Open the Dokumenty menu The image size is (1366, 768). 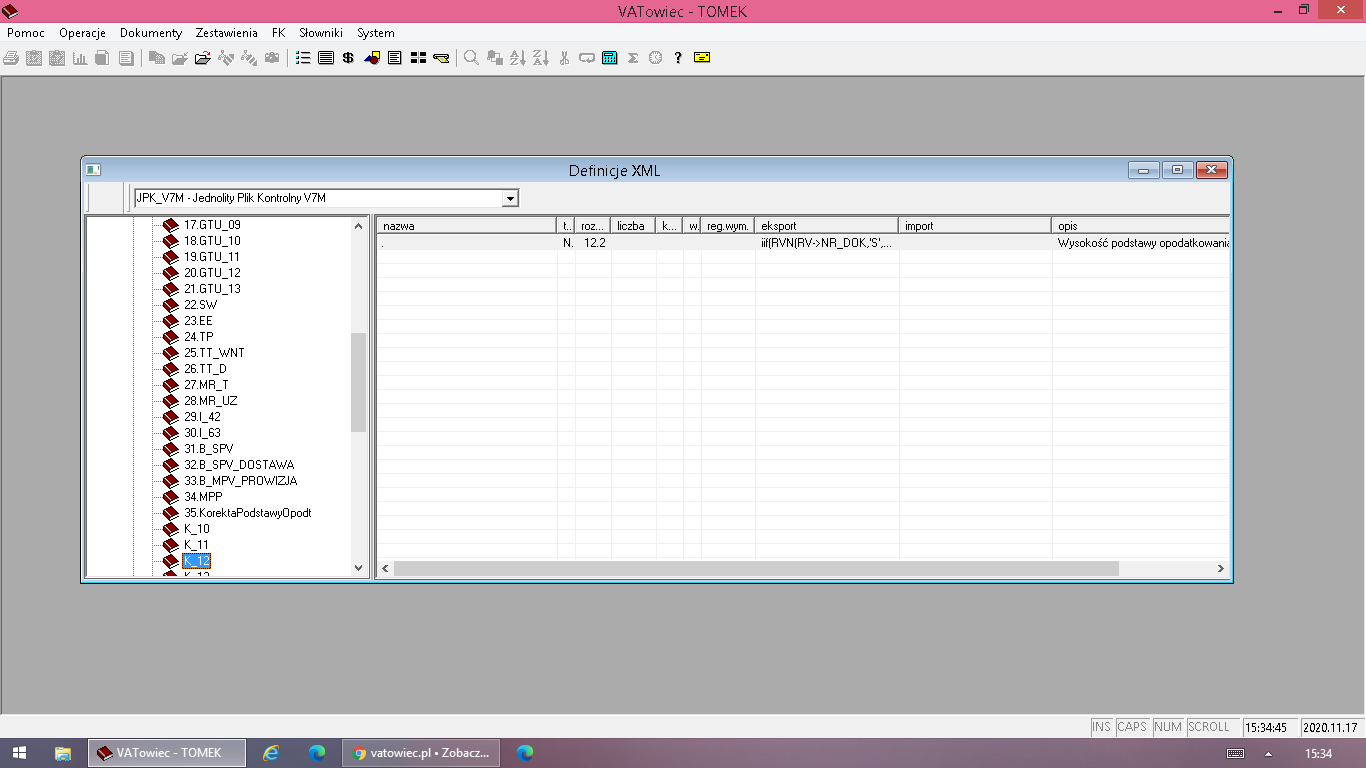(151, 33)
